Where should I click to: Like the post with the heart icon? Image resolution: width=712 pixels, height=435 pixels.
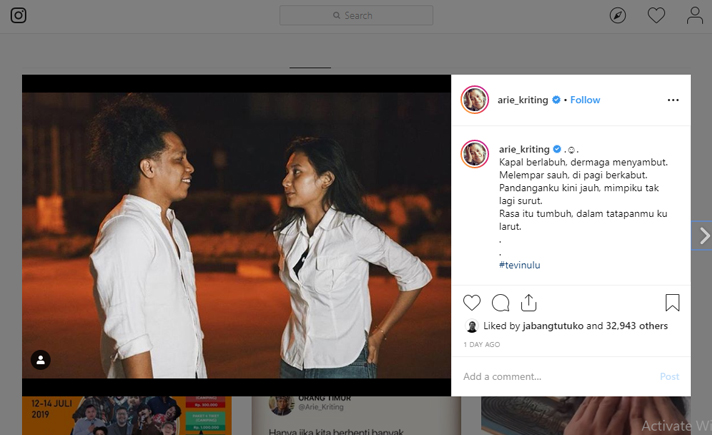coord(472,303)
